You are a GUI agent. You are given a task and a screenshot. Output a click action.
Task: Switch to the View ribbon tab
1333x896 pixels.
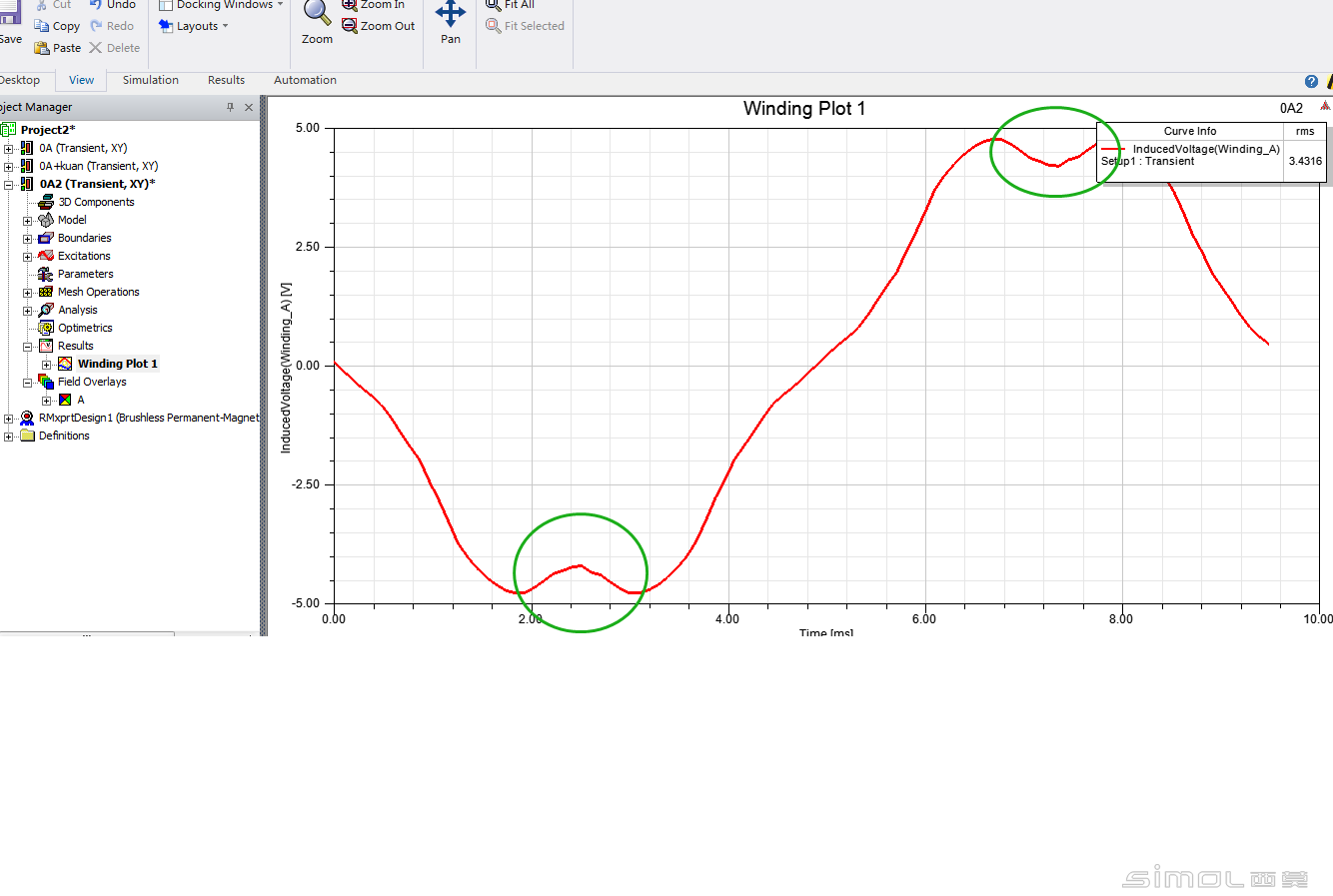coord(81,80)
